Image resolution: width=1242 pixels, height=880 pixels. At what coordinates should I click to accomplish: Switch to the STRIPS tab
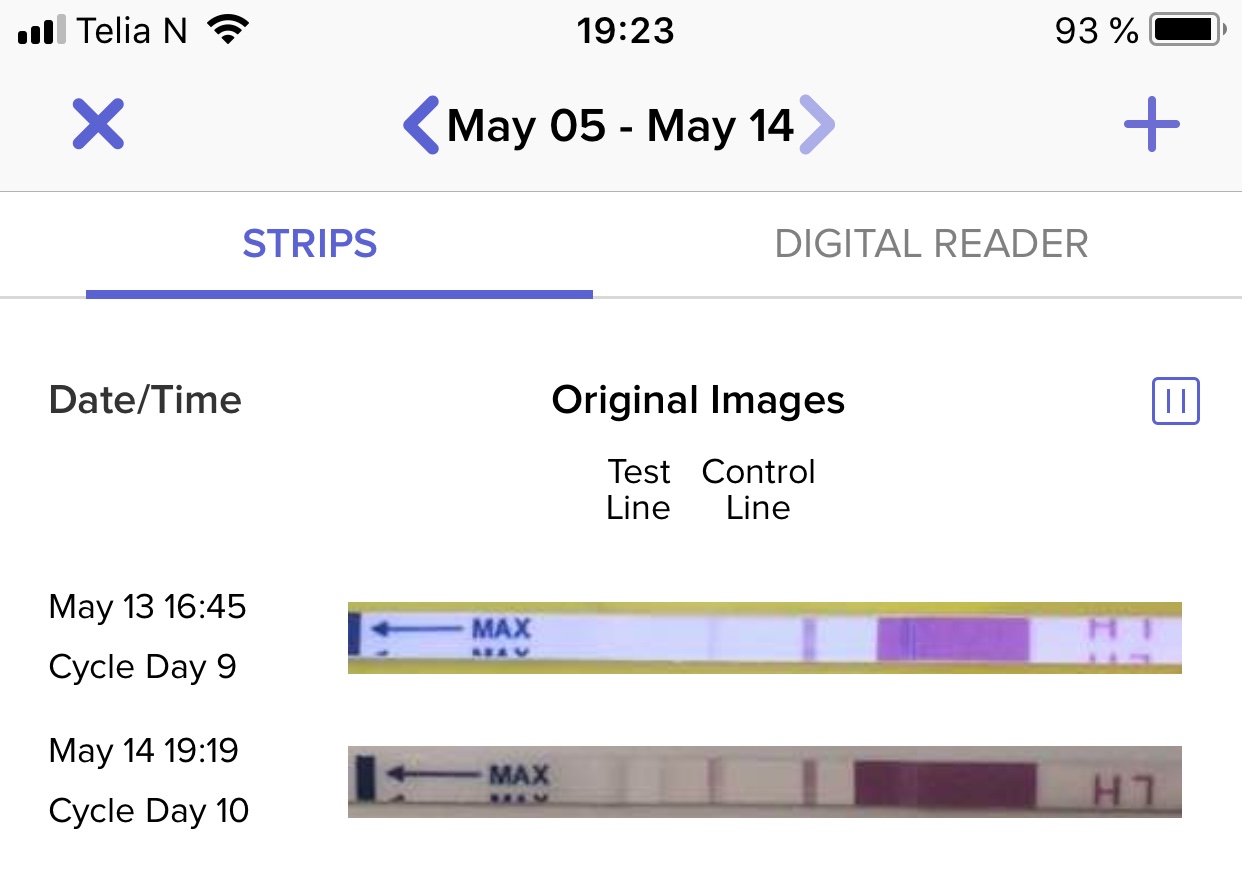tap(310, 245)
